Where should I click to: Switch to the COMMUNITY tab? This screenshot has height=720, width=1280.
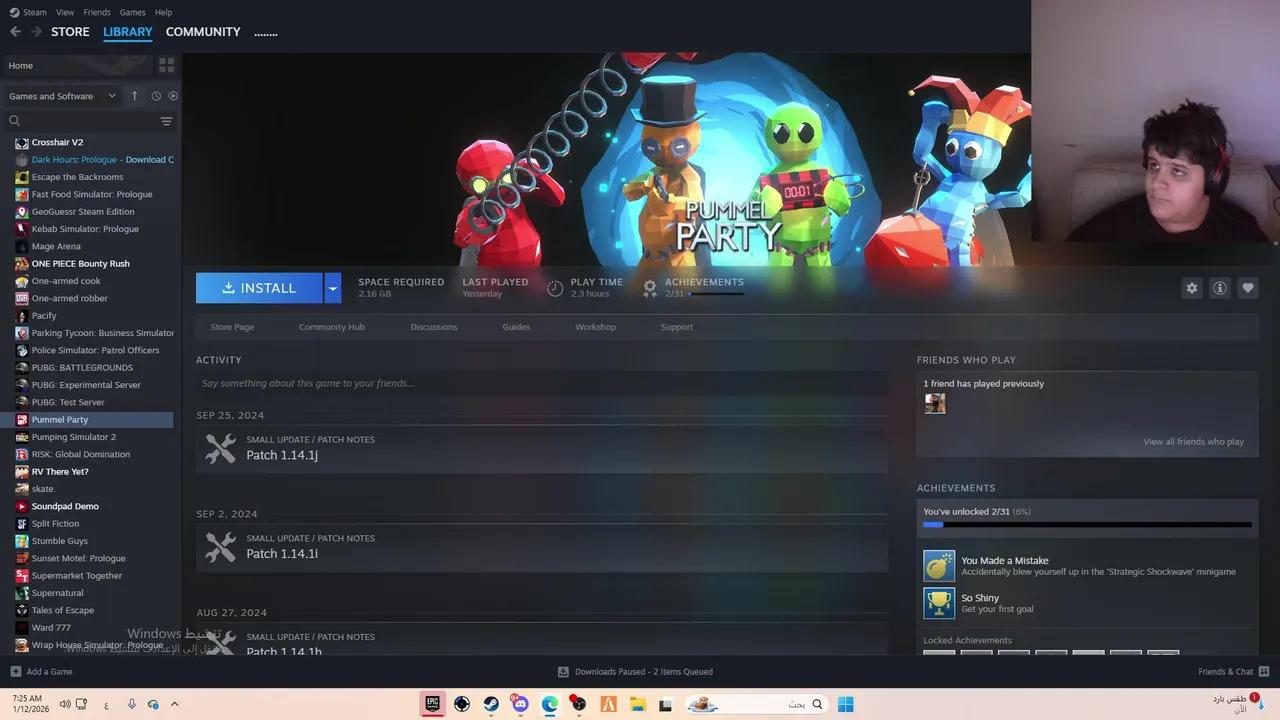(x=203, y=32)
